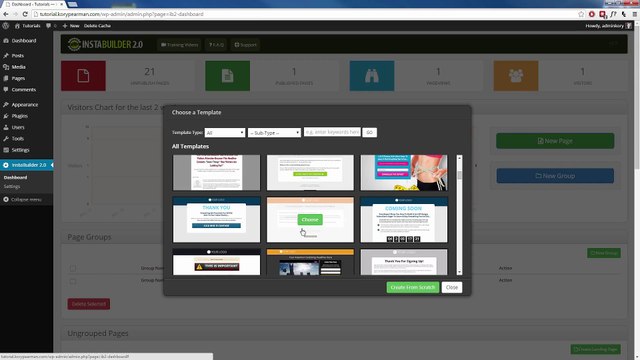Click the orange visitors group tile
This screenshot has height=360, width=640.
(516, 76)
